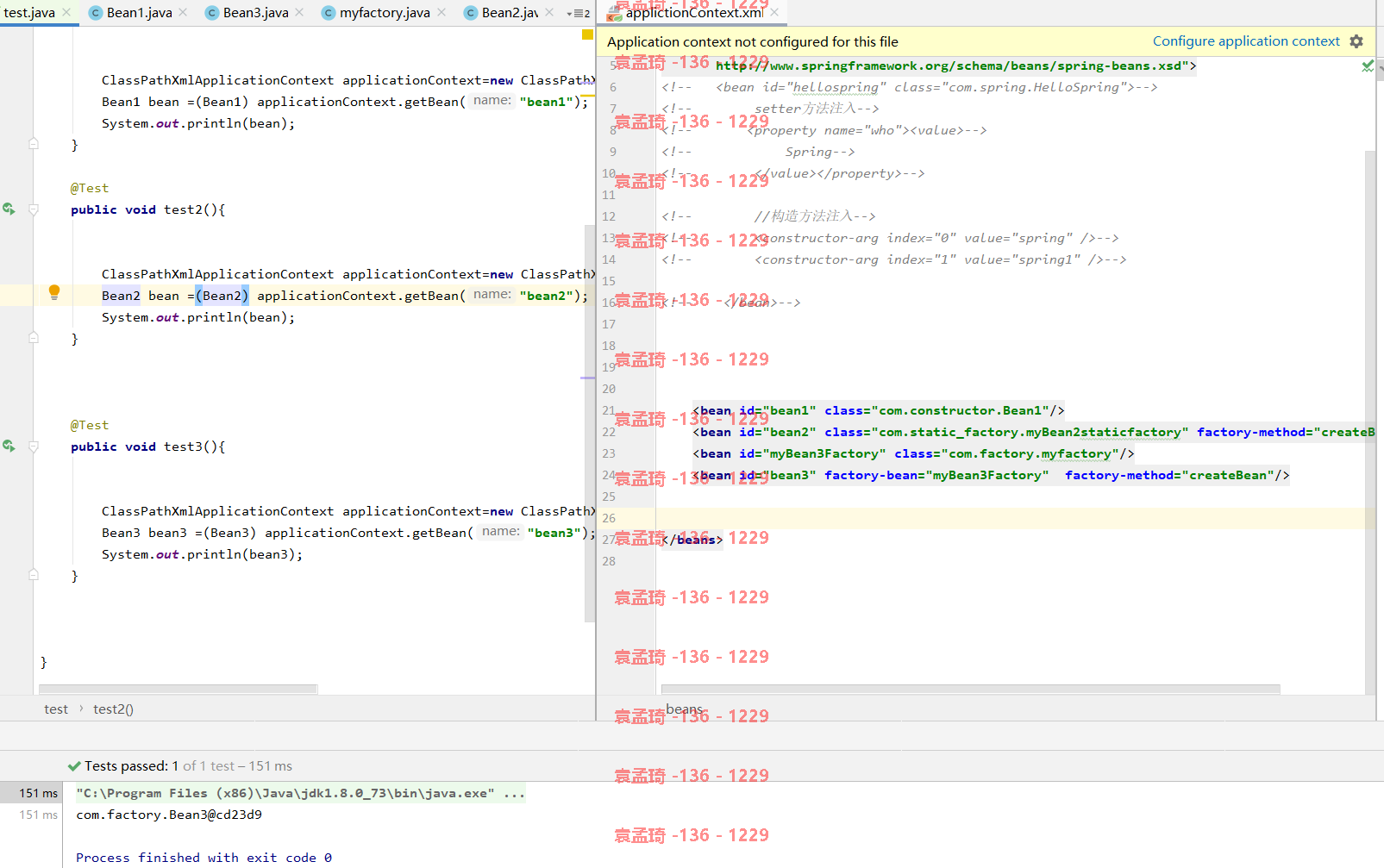
Task: Select the applictionContext.xml tab
Action: click(694, 13)
